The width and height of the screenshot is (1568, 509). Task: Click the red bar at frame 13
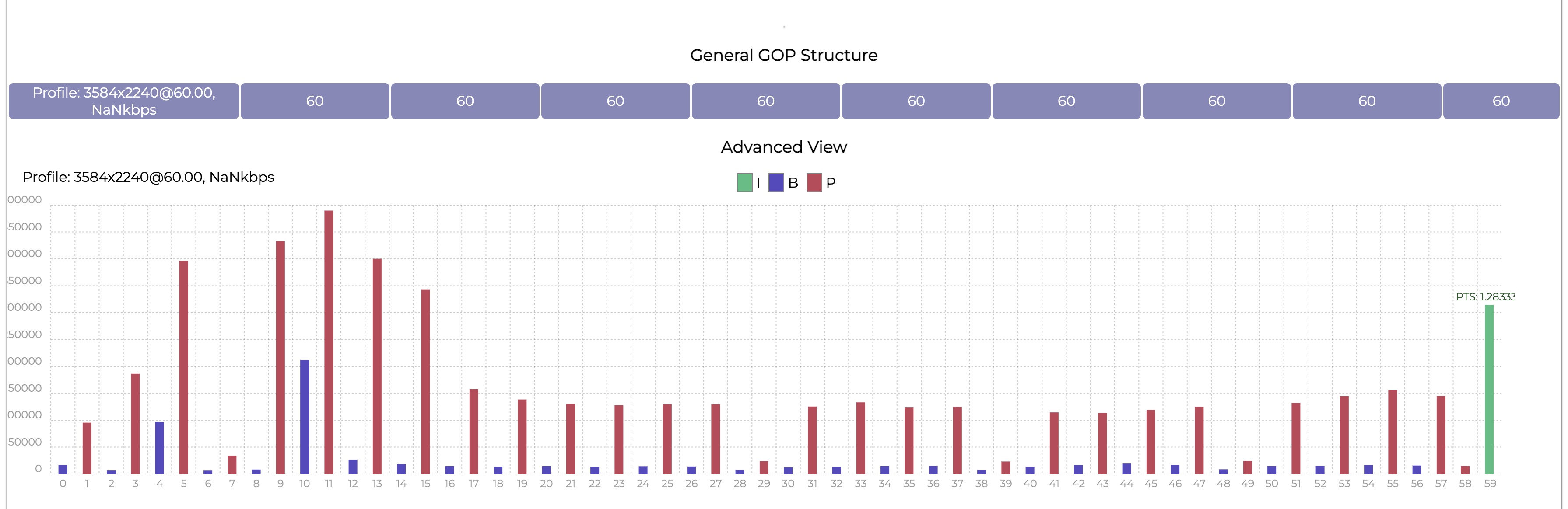pyautogui.click(x=377, y=366)
